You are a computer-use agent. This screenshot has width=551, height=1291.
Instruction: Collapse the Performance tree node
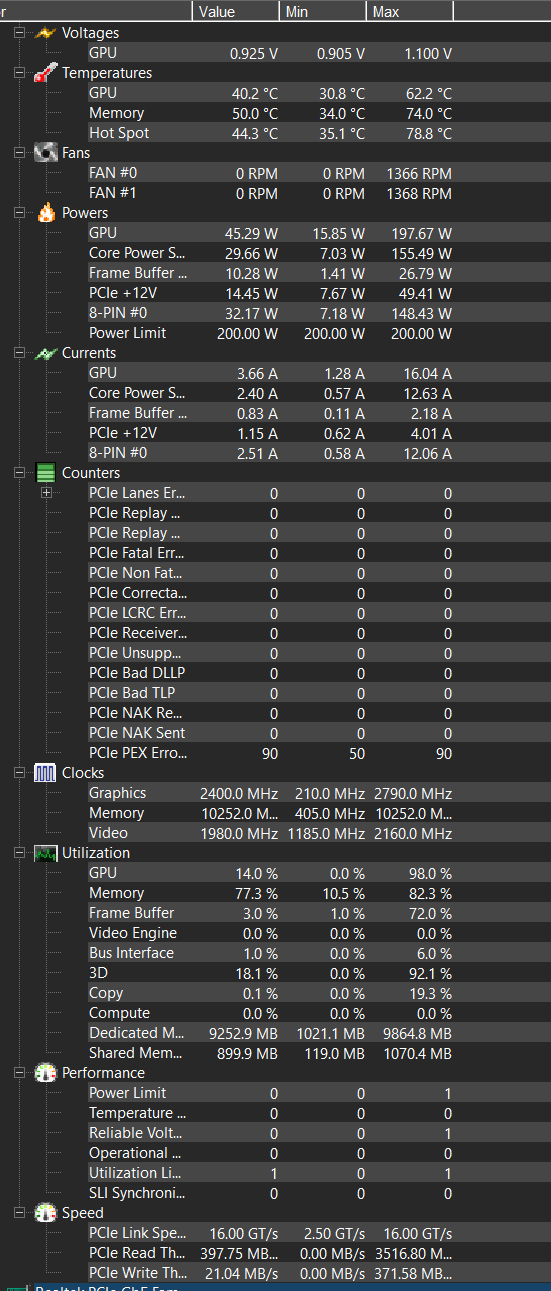point(20,1073)
